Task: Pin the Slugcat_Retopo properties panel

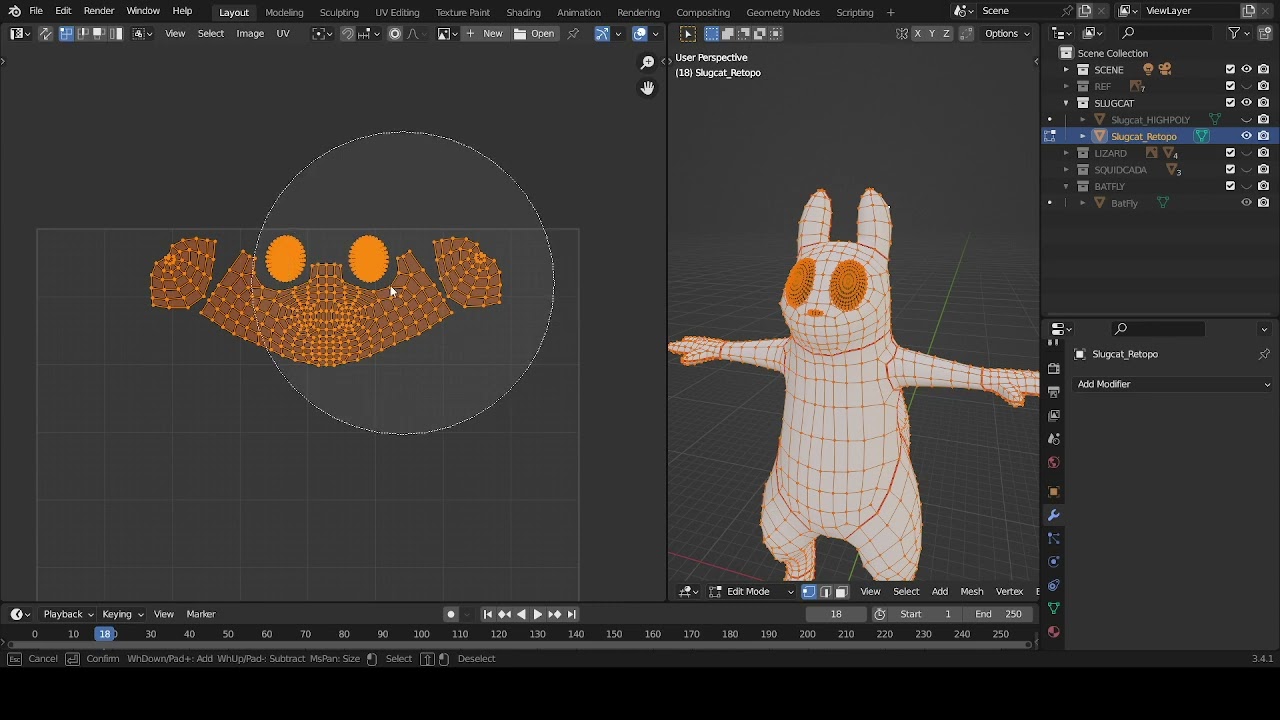Action: click(1264, 354)
